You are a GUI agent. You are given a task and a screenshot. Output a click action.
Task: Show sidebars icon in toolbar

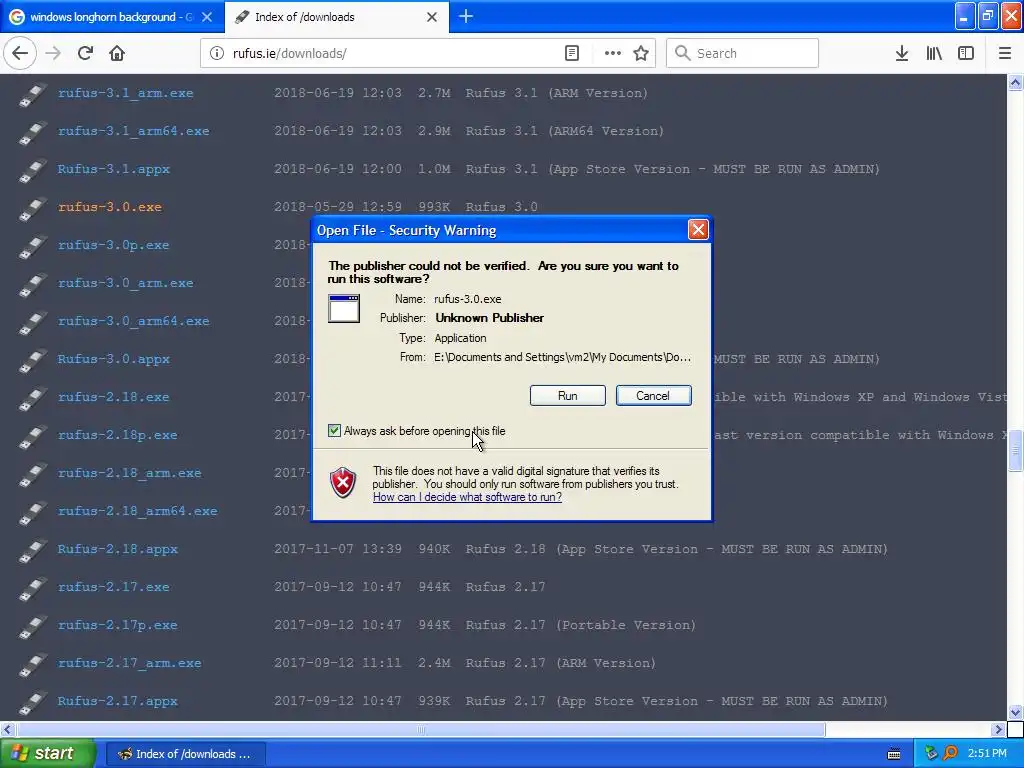click(966, 53)
